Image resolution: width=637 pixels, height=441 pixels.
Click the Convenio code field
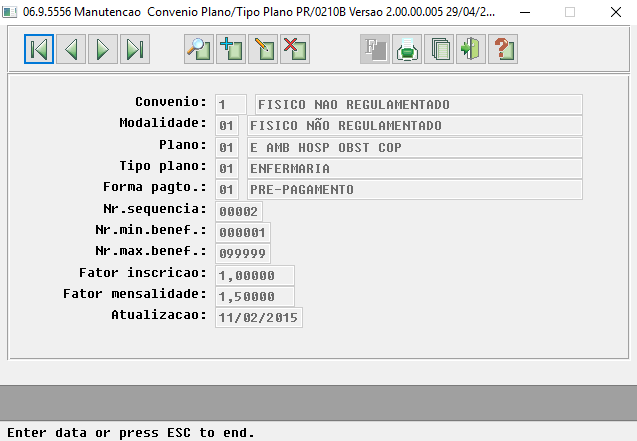click(x=231, y=105)
